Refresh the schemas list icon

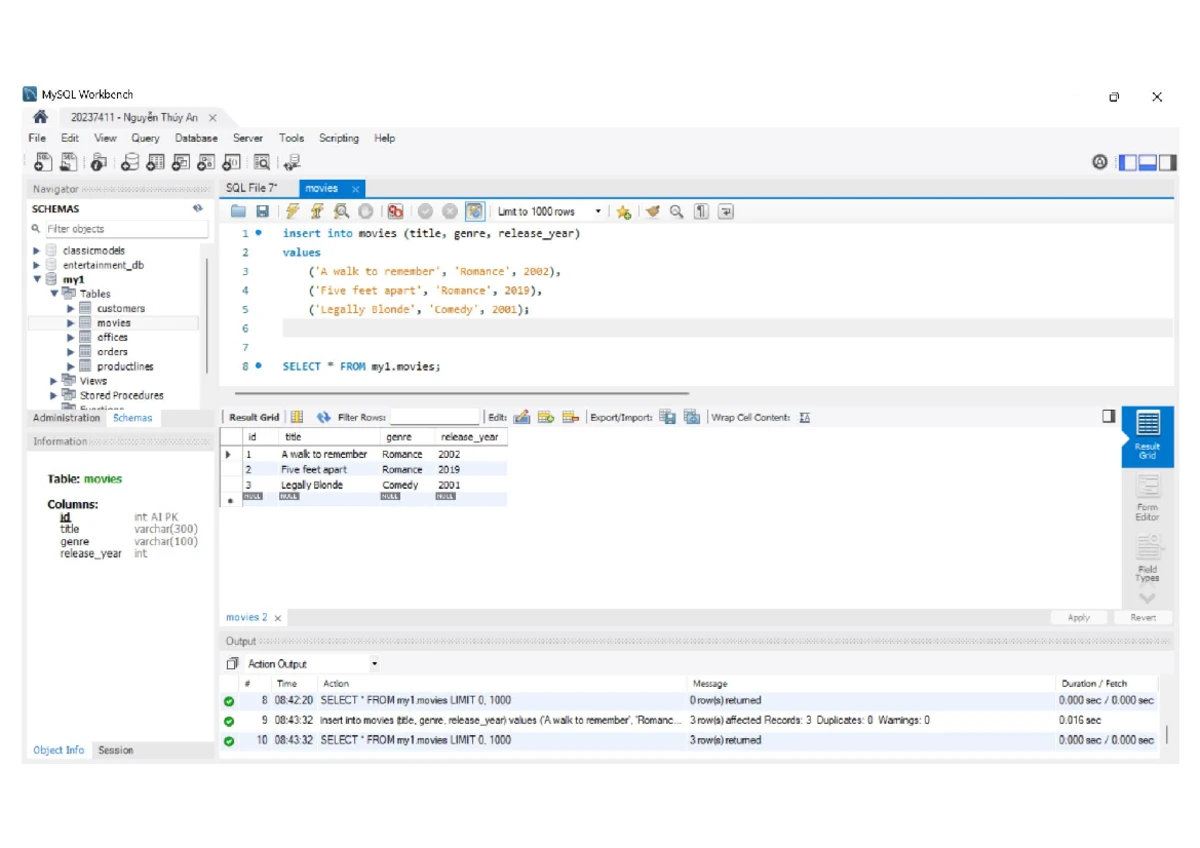198,209
